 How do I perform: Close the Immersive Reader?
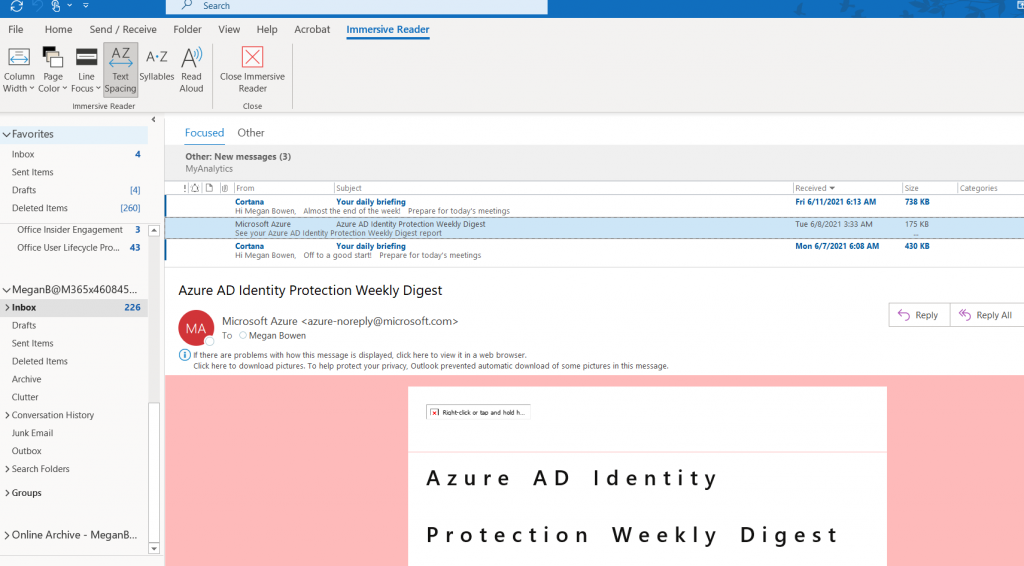(252, 69)
